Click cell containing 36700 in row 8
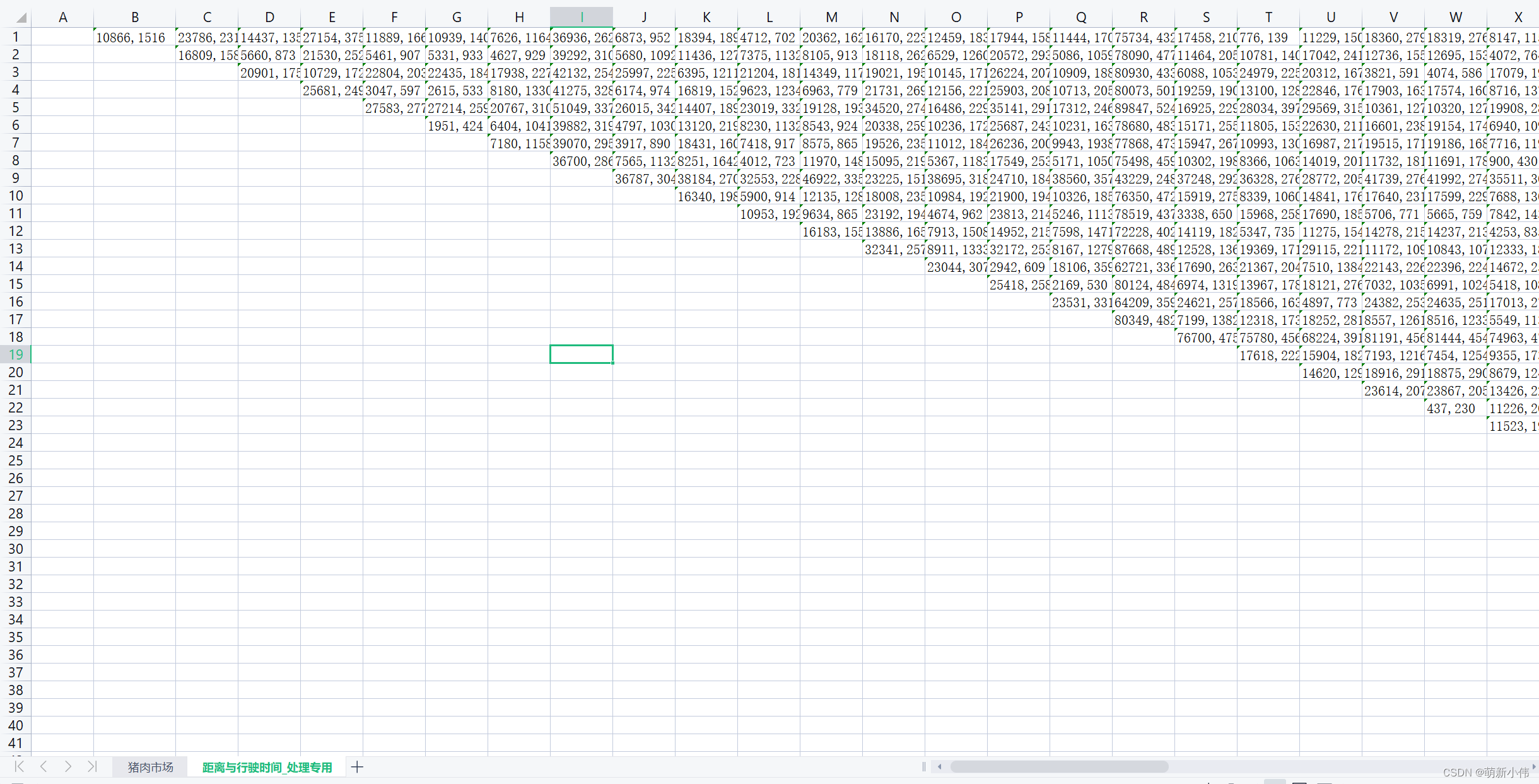 tap(582, 161)
